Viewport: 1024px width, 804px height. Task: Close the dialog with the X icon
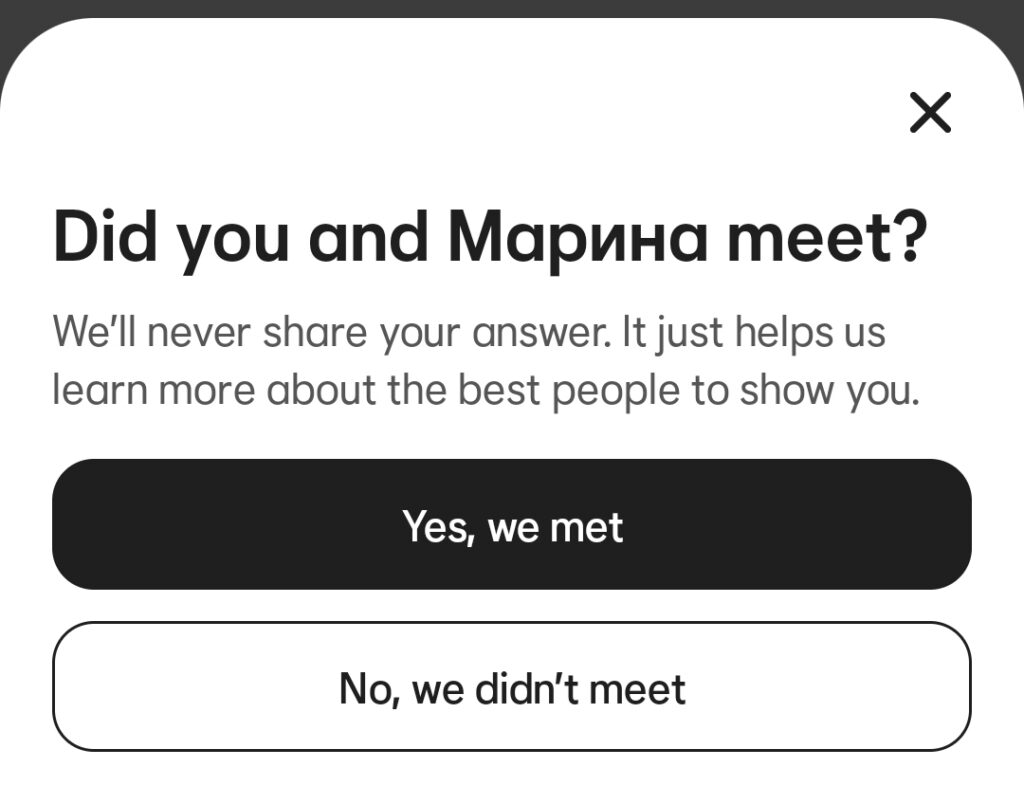[930, 112]
